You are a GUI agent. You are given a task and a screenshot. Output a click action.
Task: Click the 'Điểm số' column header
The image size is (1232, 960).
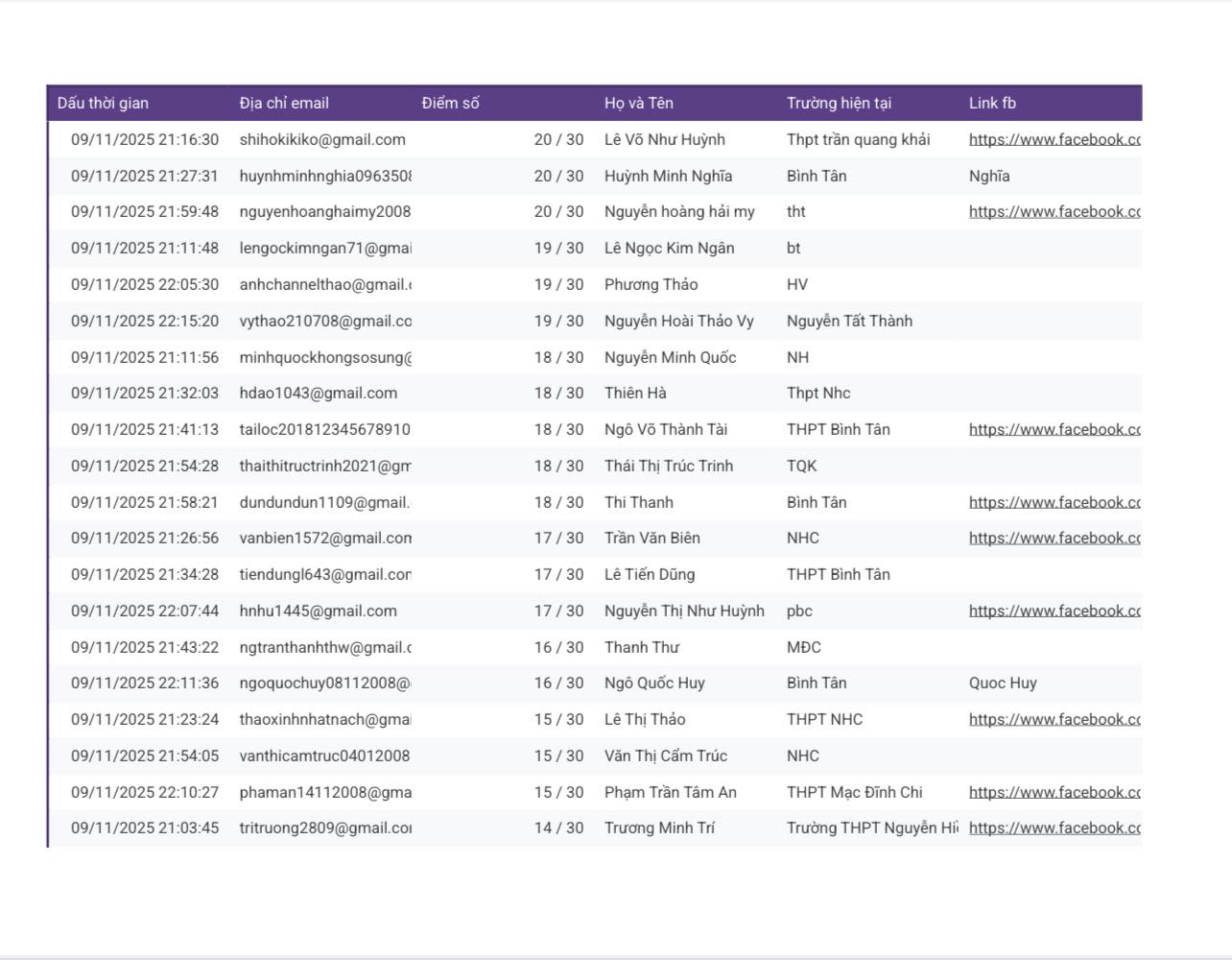pyautogui.click(x=450, y=103)
